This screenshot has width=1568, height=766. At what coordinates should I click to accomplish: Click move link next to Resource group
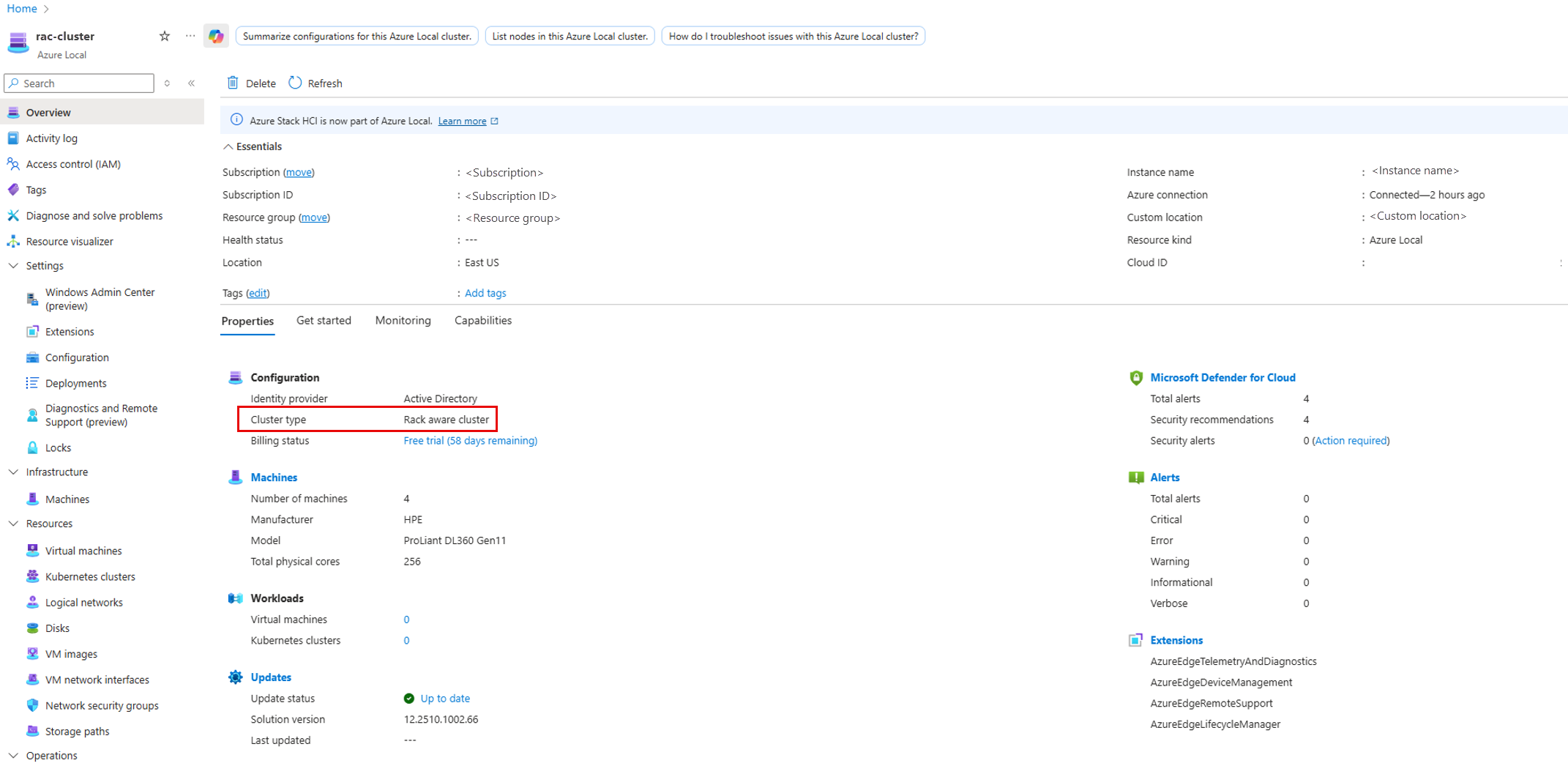pos(315,217)
